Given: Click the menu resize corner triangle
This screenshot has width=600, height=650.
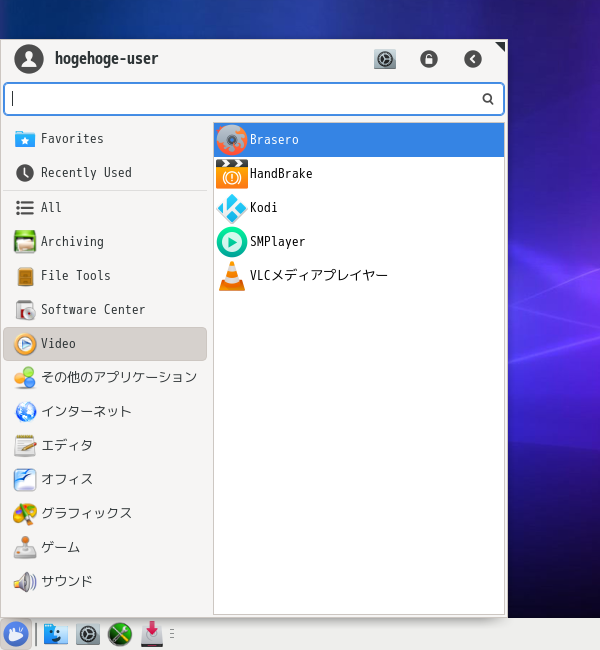Looking at the screenshot, I should [x=500, y=46].
